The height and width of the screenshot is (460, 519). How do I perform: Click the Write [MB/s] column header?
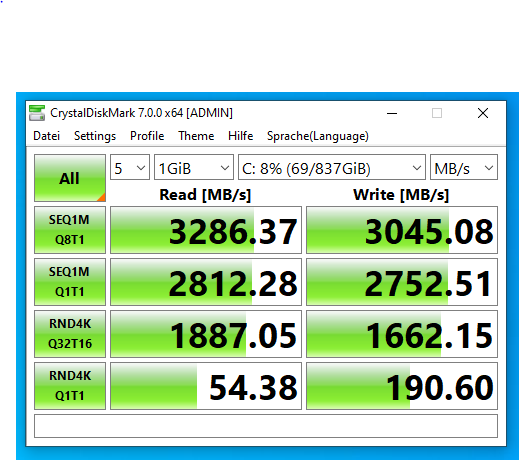(x=401, y=195)
